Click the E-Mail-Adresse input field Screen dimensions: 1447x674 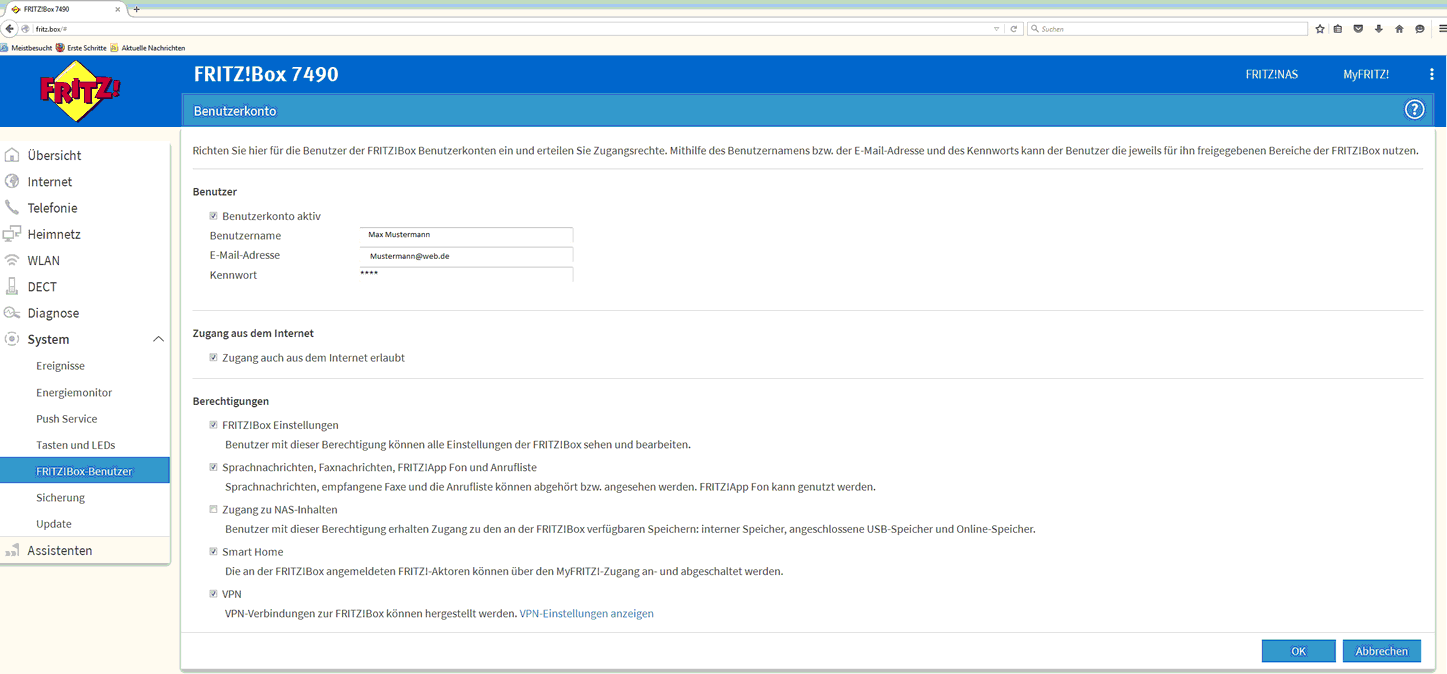(466, 256)
